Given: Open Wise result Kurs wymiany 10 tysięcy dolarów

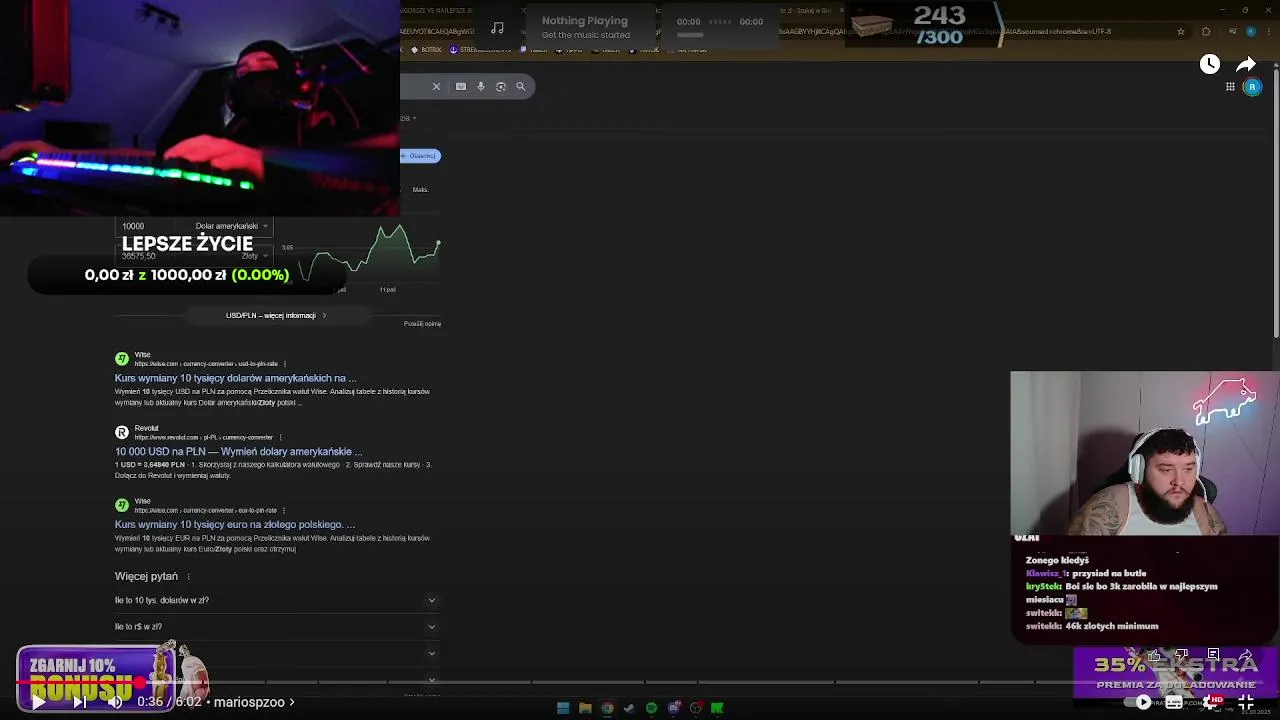Looking at the screenshot, I should point(235,378).
